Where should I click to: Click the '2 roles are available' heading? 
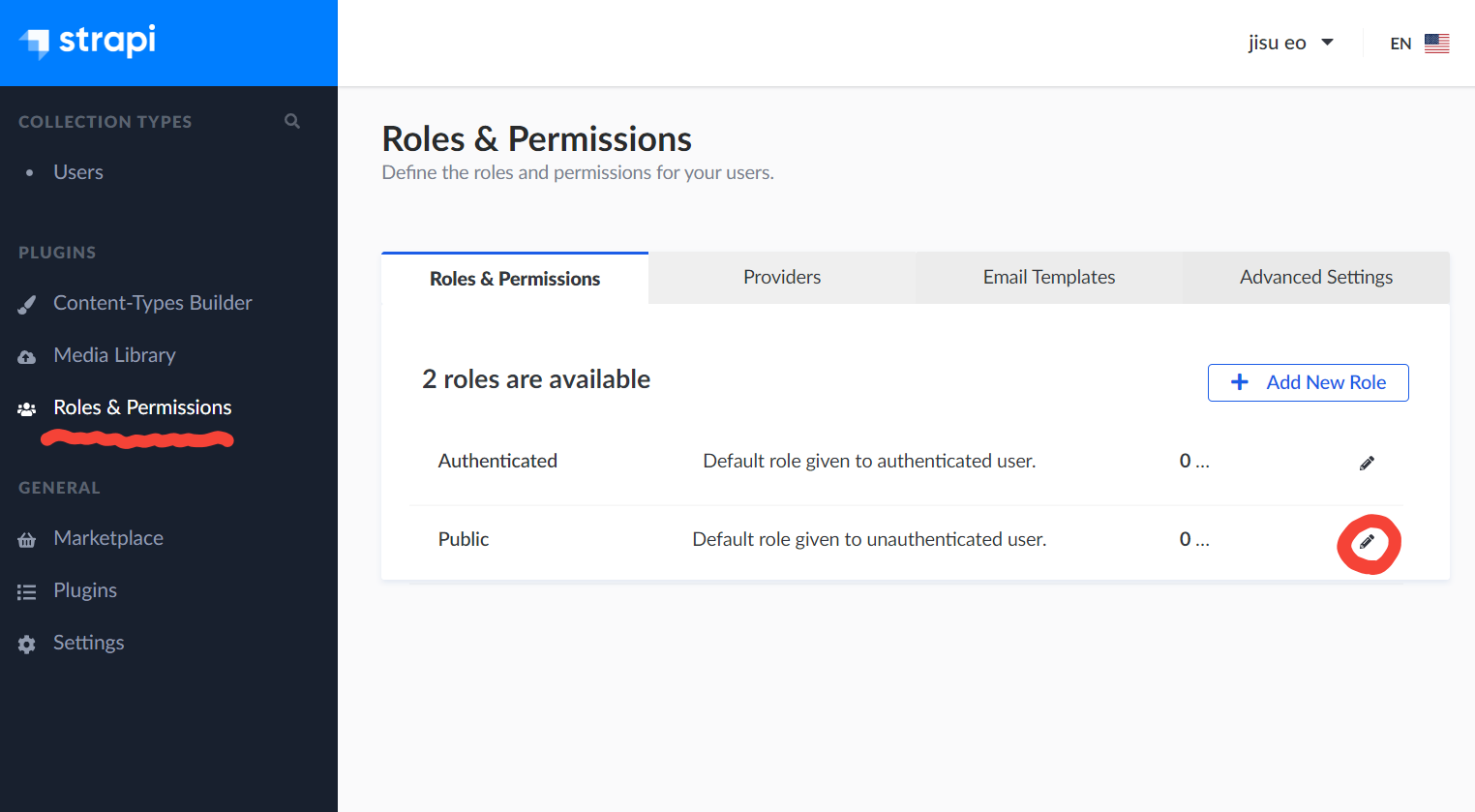tap(536, 379)
